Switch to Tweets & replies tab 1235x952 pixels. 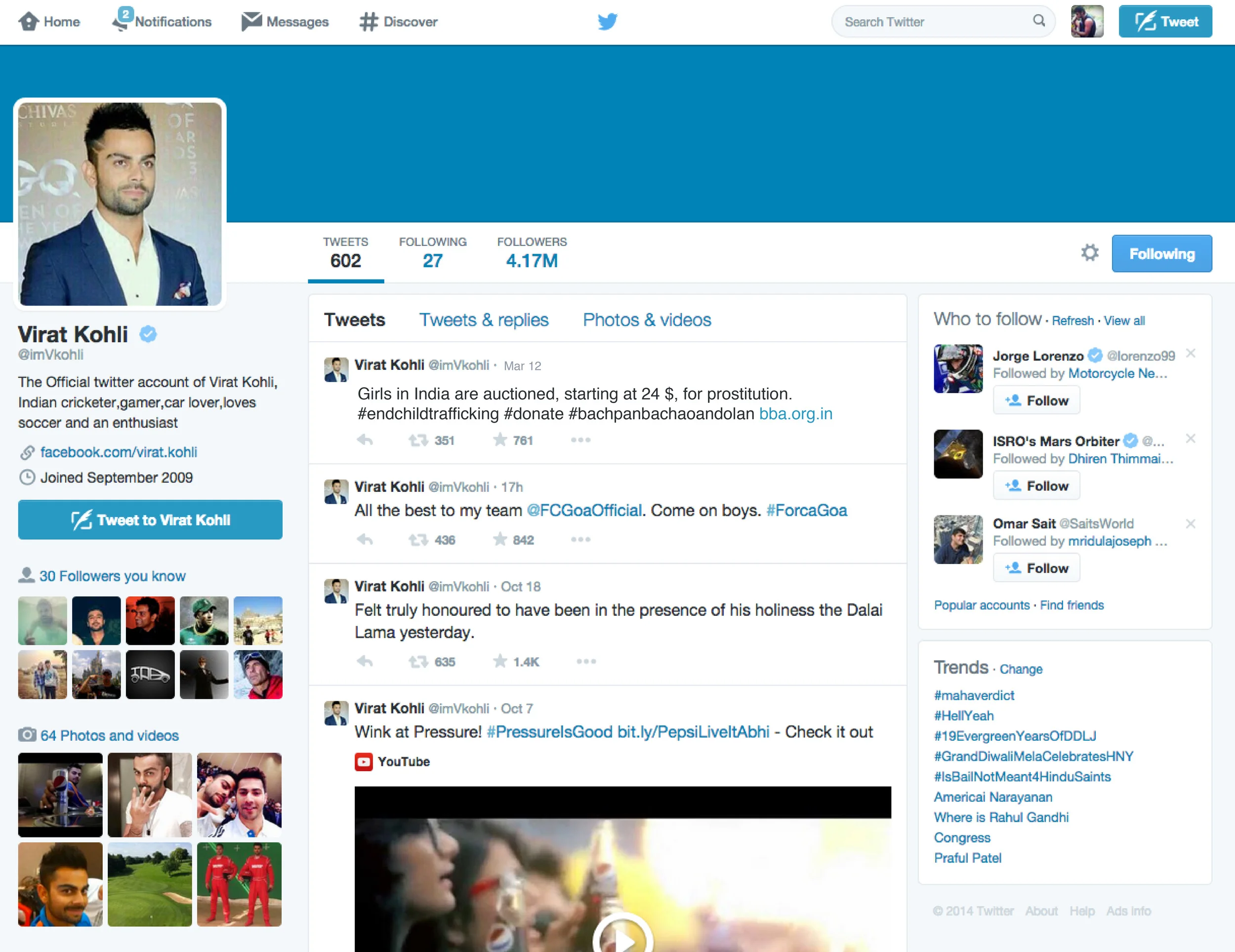484,320
